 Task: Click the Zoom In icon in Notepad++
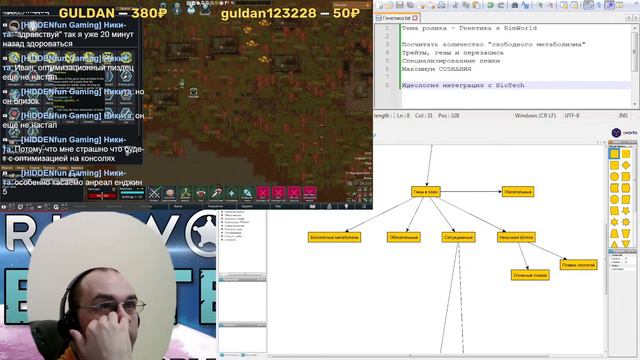click(539, 5)
